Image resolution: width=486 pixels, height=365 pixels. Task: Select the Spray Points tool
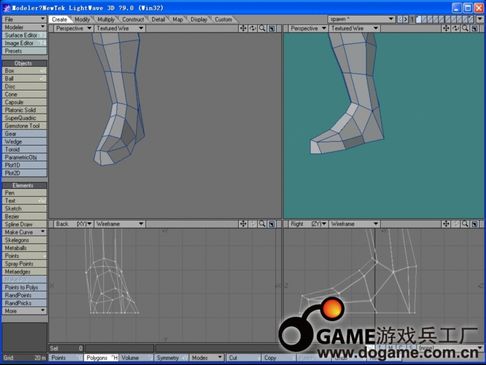click(24, 264)
